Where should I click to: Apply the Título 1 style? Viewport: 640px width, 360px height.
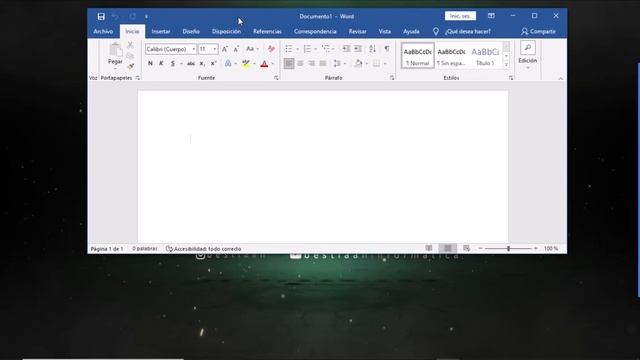485,56
